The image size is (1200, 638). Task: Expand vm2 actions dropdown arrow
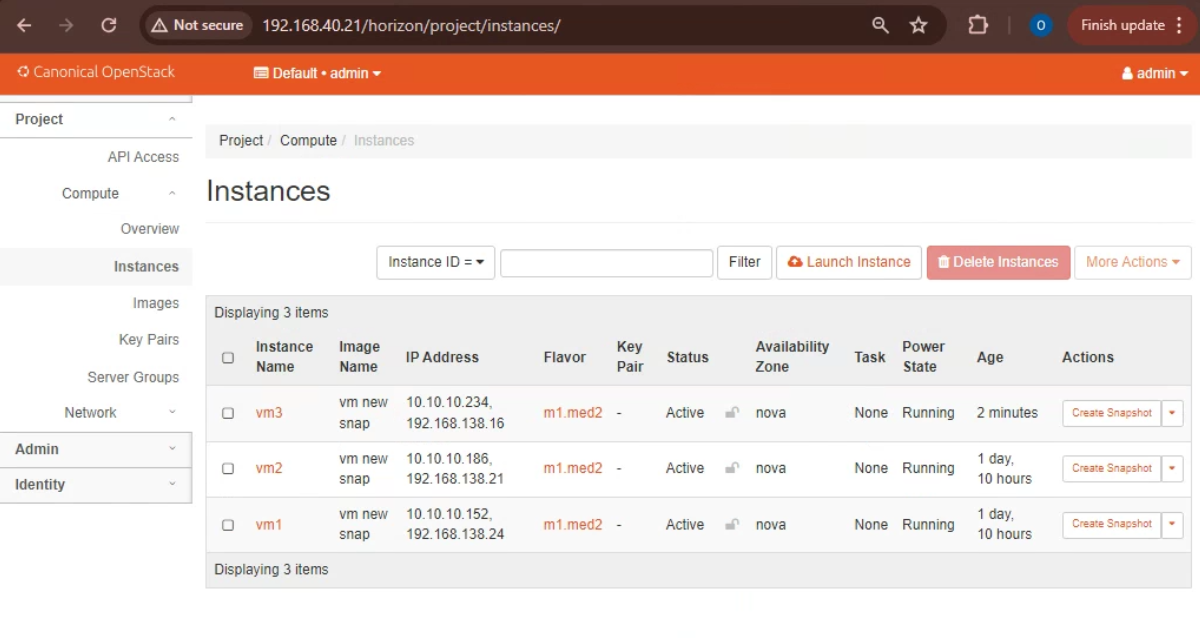click(x=1172, y=468)
